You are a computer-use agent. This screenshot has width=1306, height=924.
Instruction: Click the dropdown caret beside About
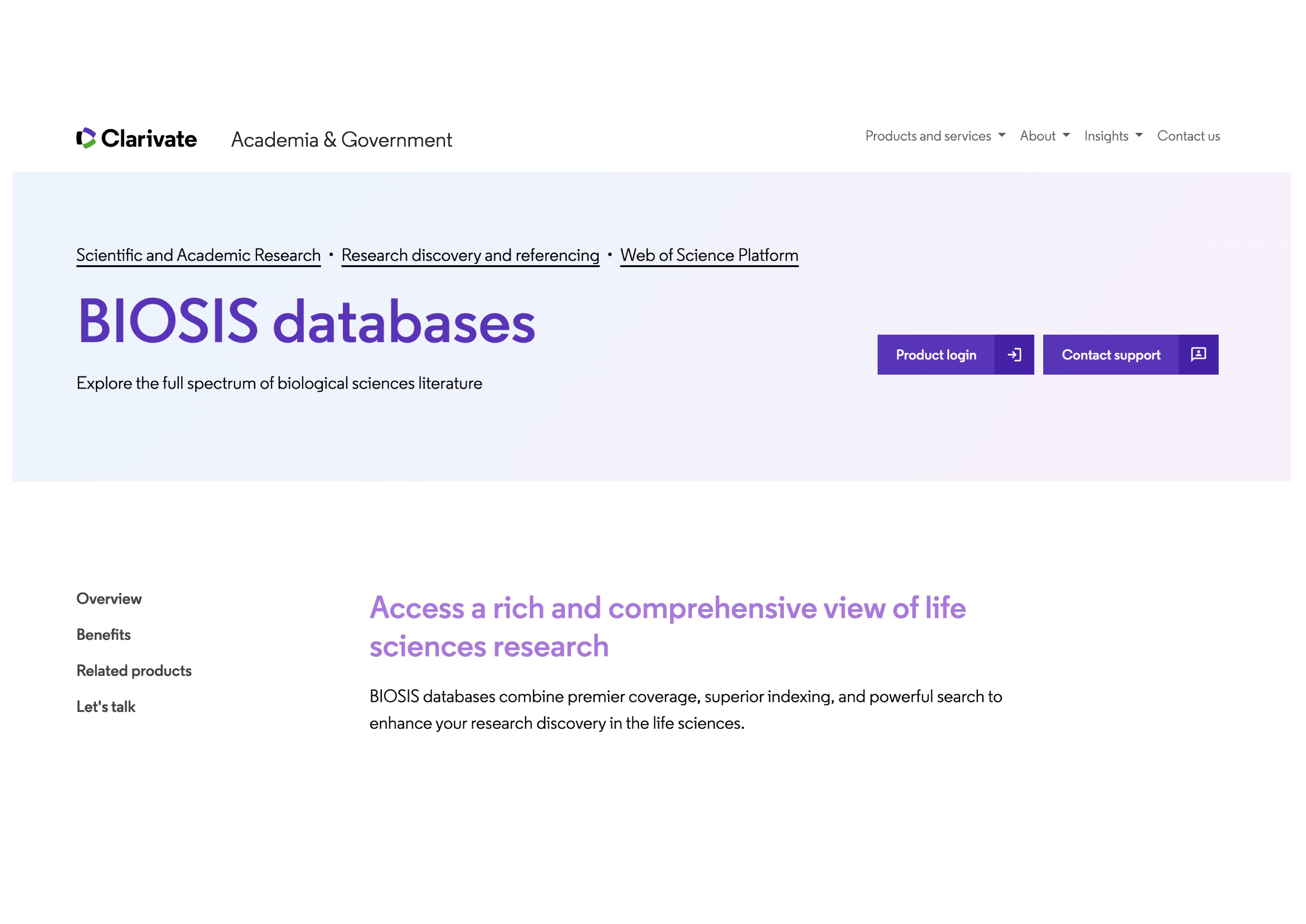(1065, 136)
